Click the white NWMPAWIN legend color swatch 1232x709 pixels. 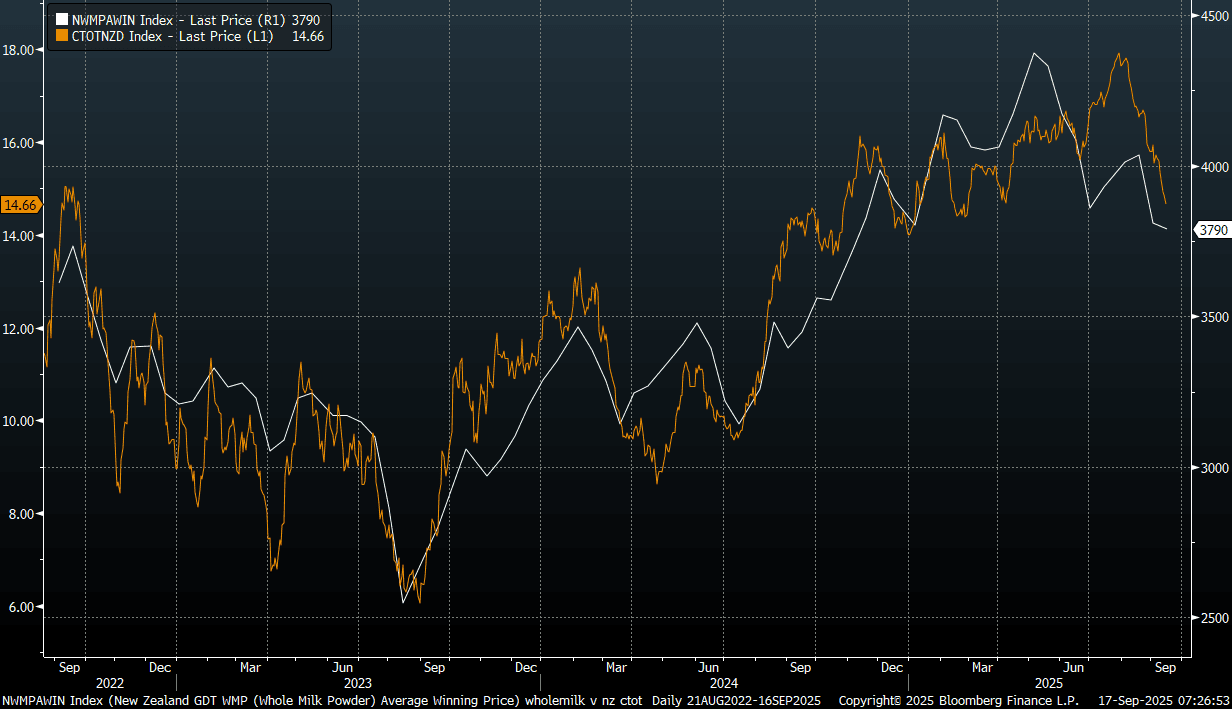62,19
